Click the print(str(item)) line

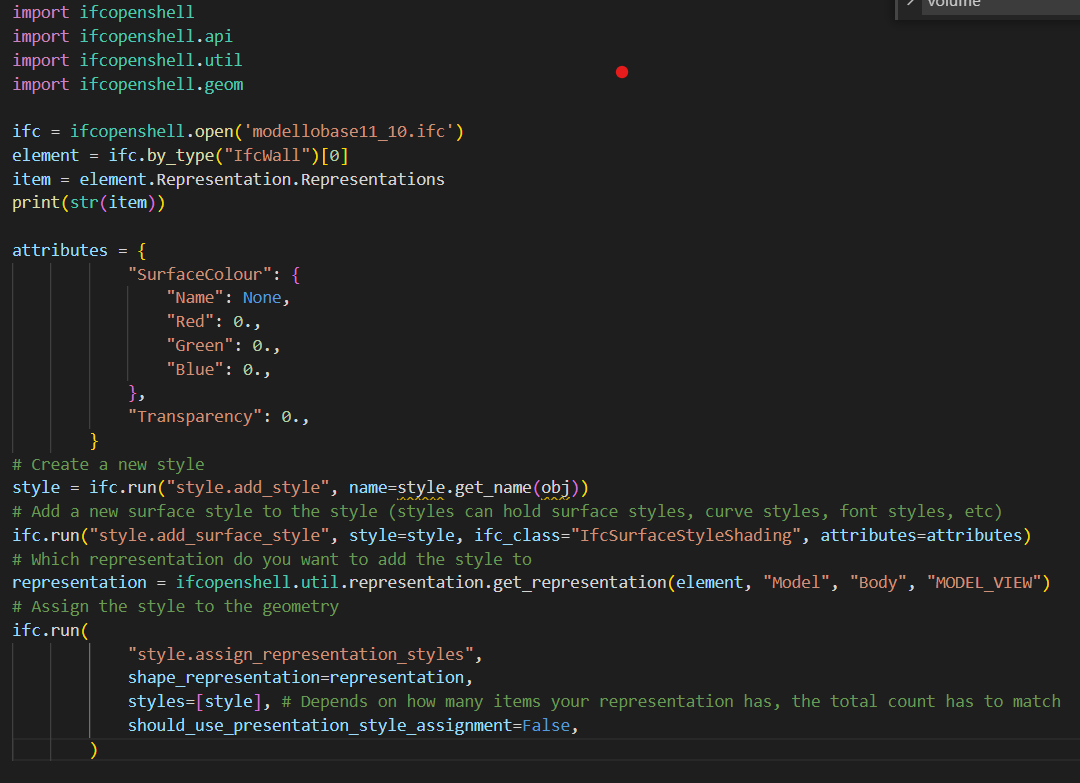(88, 202)
